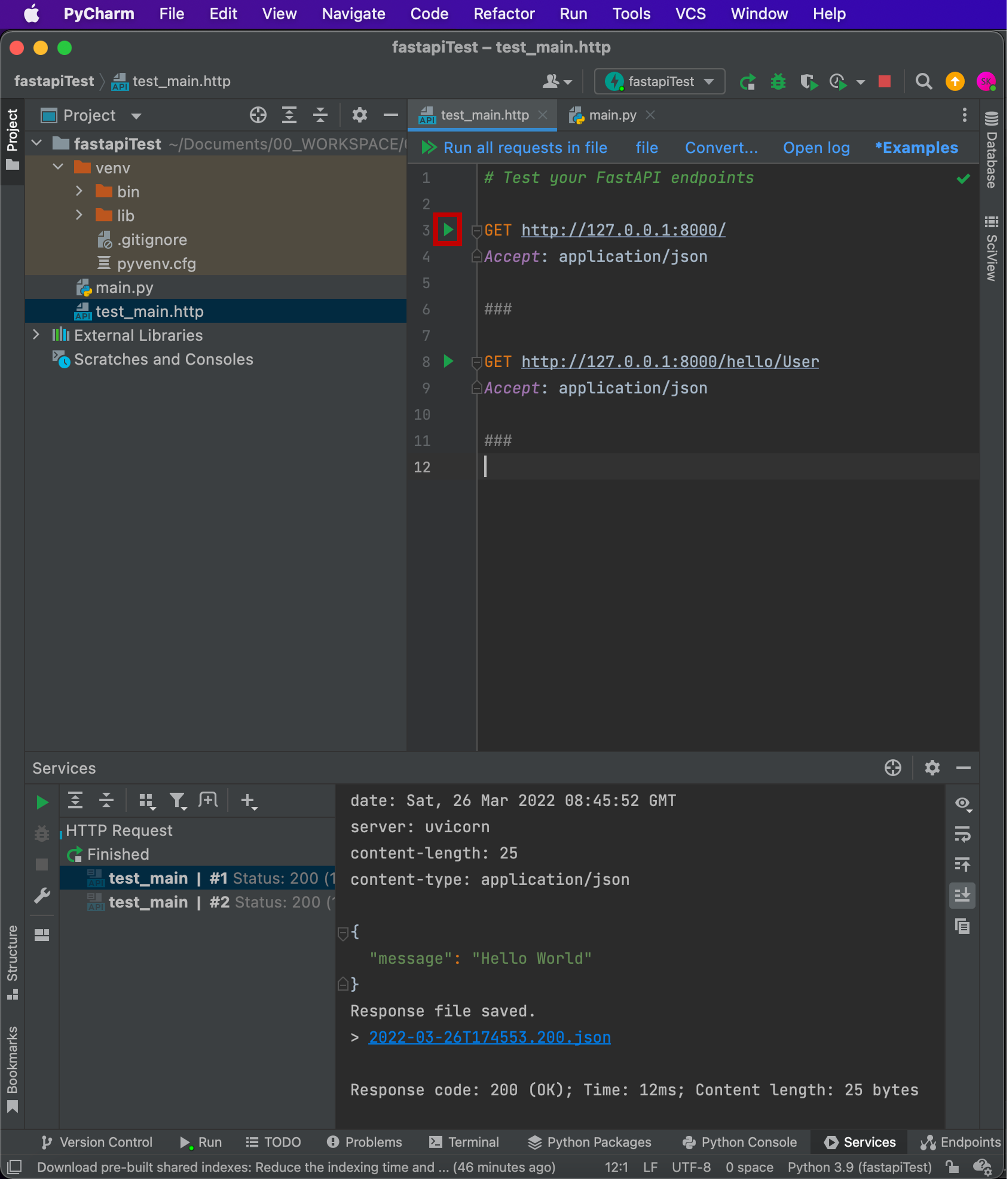Click the Filter icon in Services toolbar
This screenshot has height=1179, width=1008.
click(178, 801)
